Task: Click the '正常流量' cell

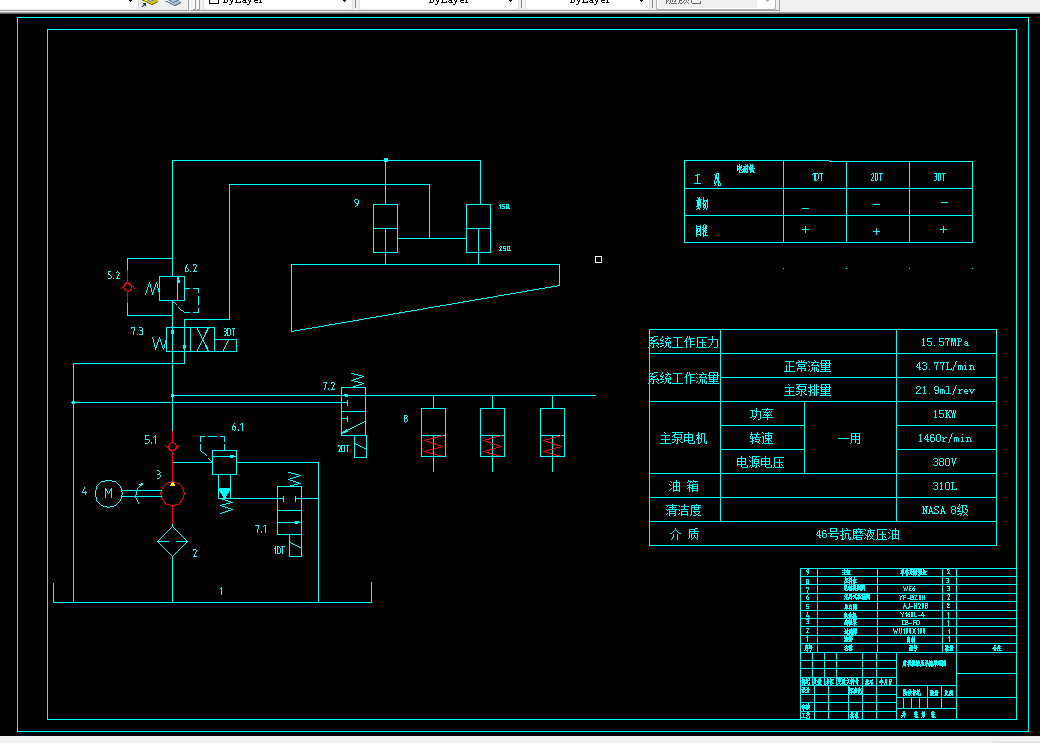Action: pyautogui.click(x=807, y=366)
